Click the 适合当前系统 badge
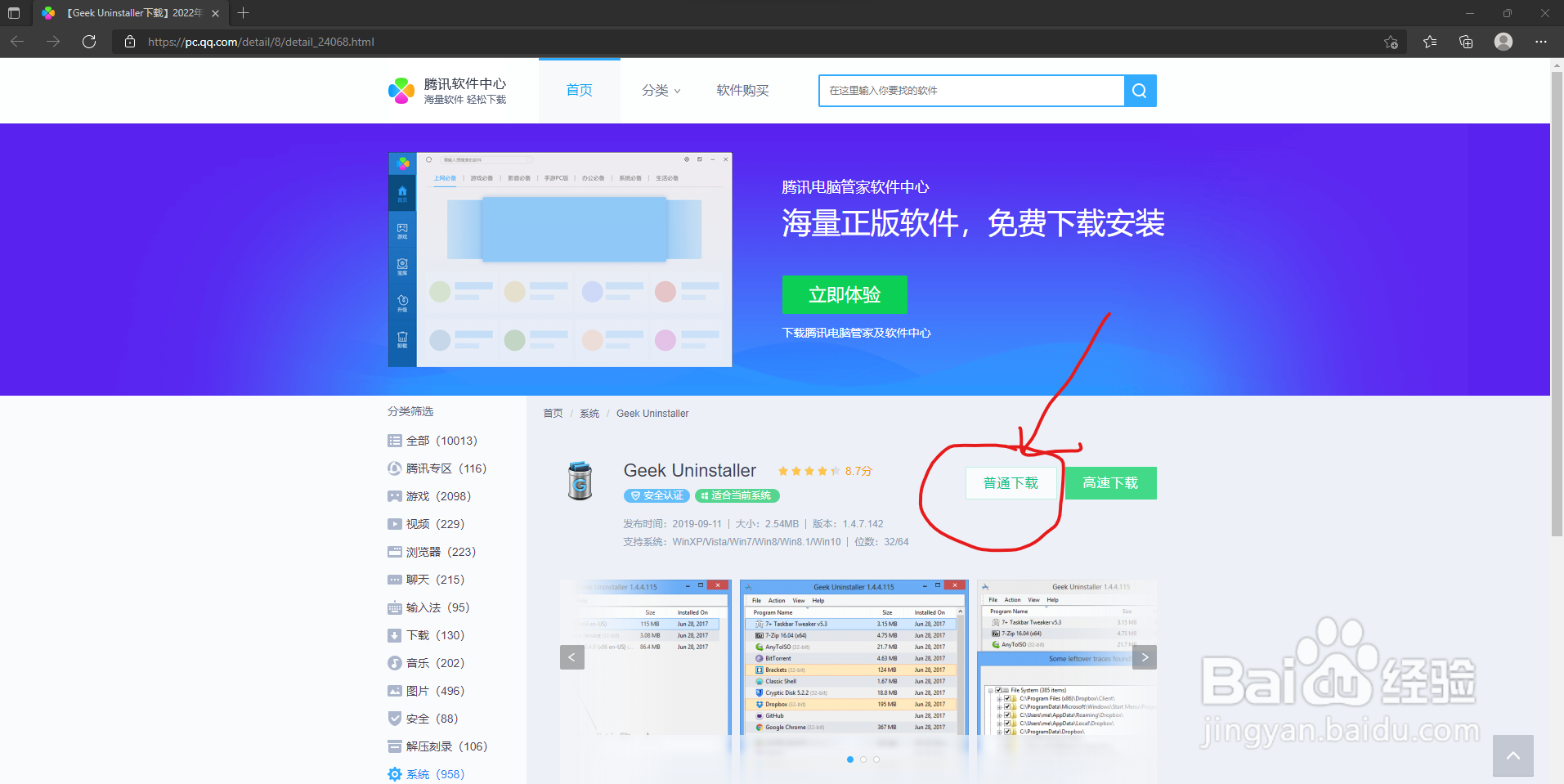Image resolution: width=1564 pixels, height=784 pixels. point(737,495)
